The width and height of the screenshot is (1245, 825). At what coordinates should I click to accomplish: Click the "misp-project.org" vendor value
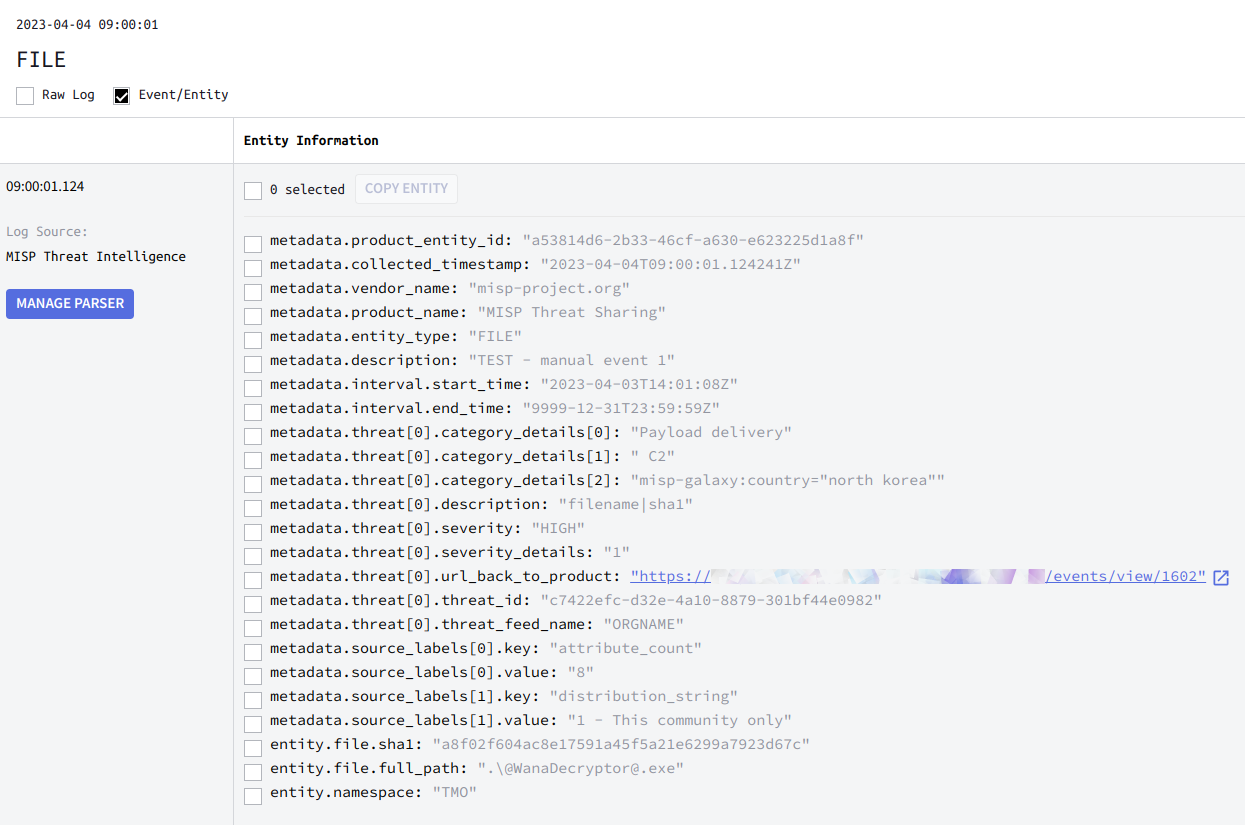tap(549, 288)
